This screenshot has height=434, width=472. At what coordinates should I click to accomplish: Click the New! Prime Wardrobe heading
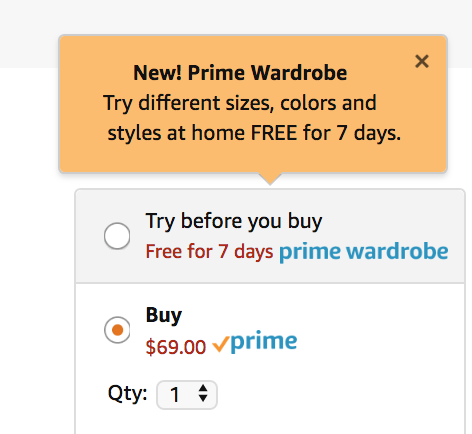click(x=240, y=73)
